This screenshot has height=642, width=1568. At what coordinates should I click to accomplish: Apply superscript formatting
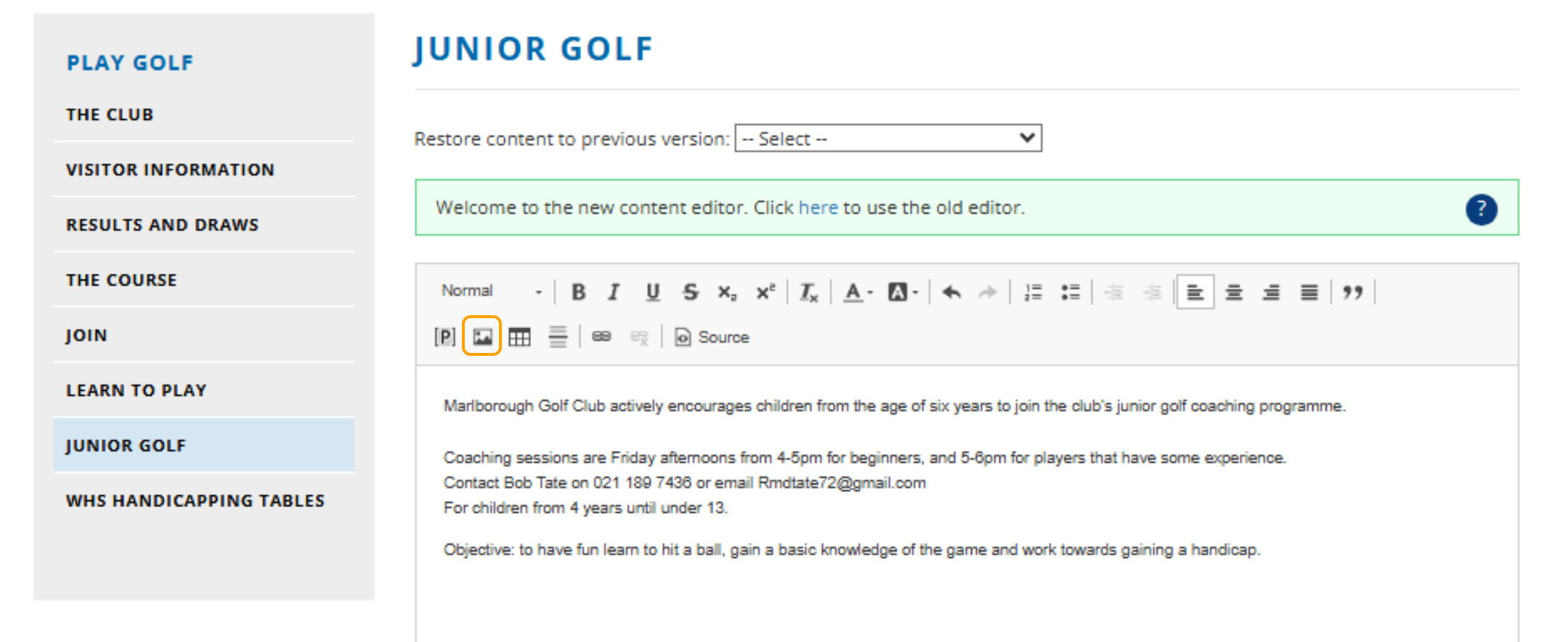(x=765, y=292)
